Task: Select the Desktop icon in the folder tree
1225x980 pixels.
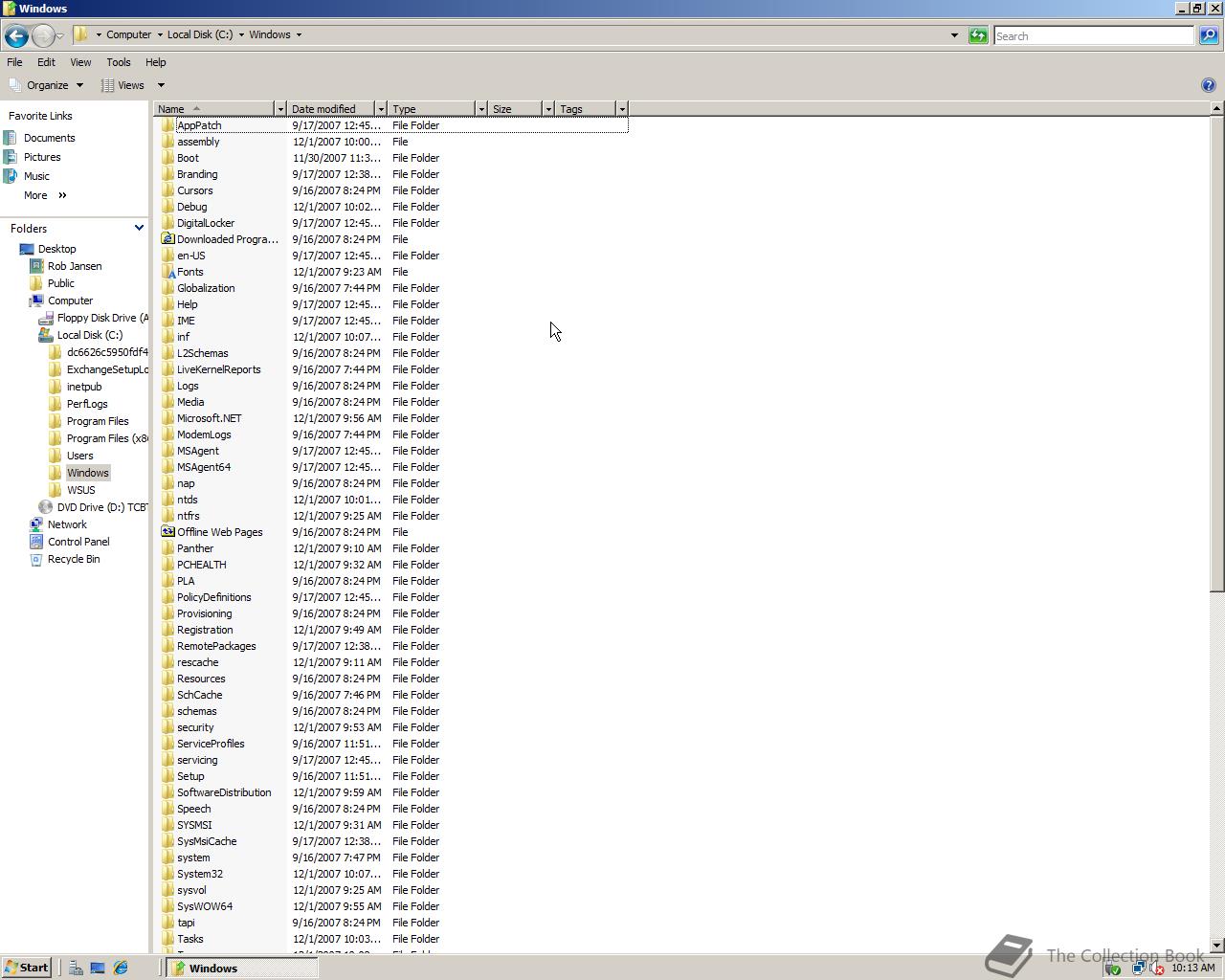Action: (x=27, y=249)
